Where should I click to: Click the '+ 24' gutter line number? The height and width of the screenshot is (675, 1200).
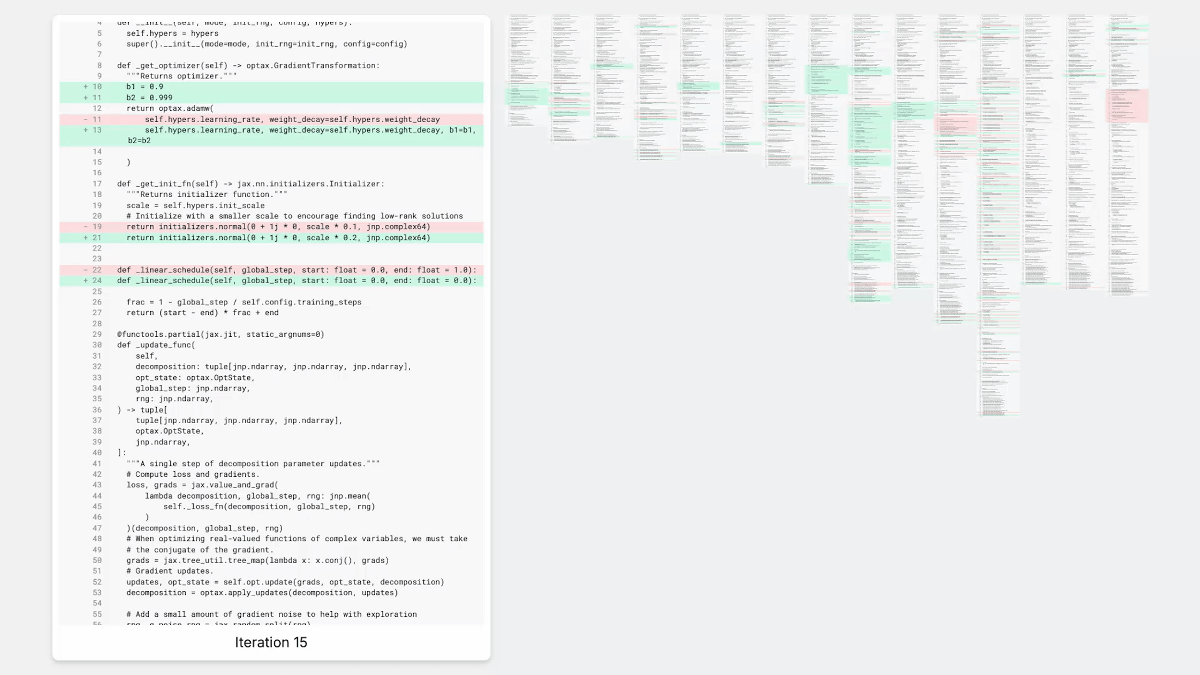click(x=93, y=281)
